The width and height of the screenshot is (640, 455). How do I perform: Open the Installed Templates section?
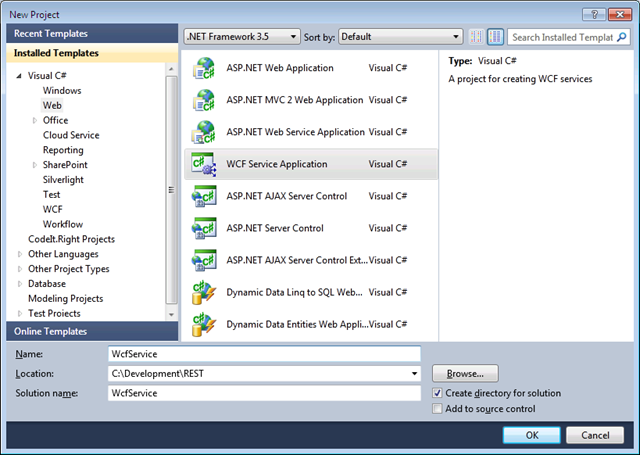[92, 53]
